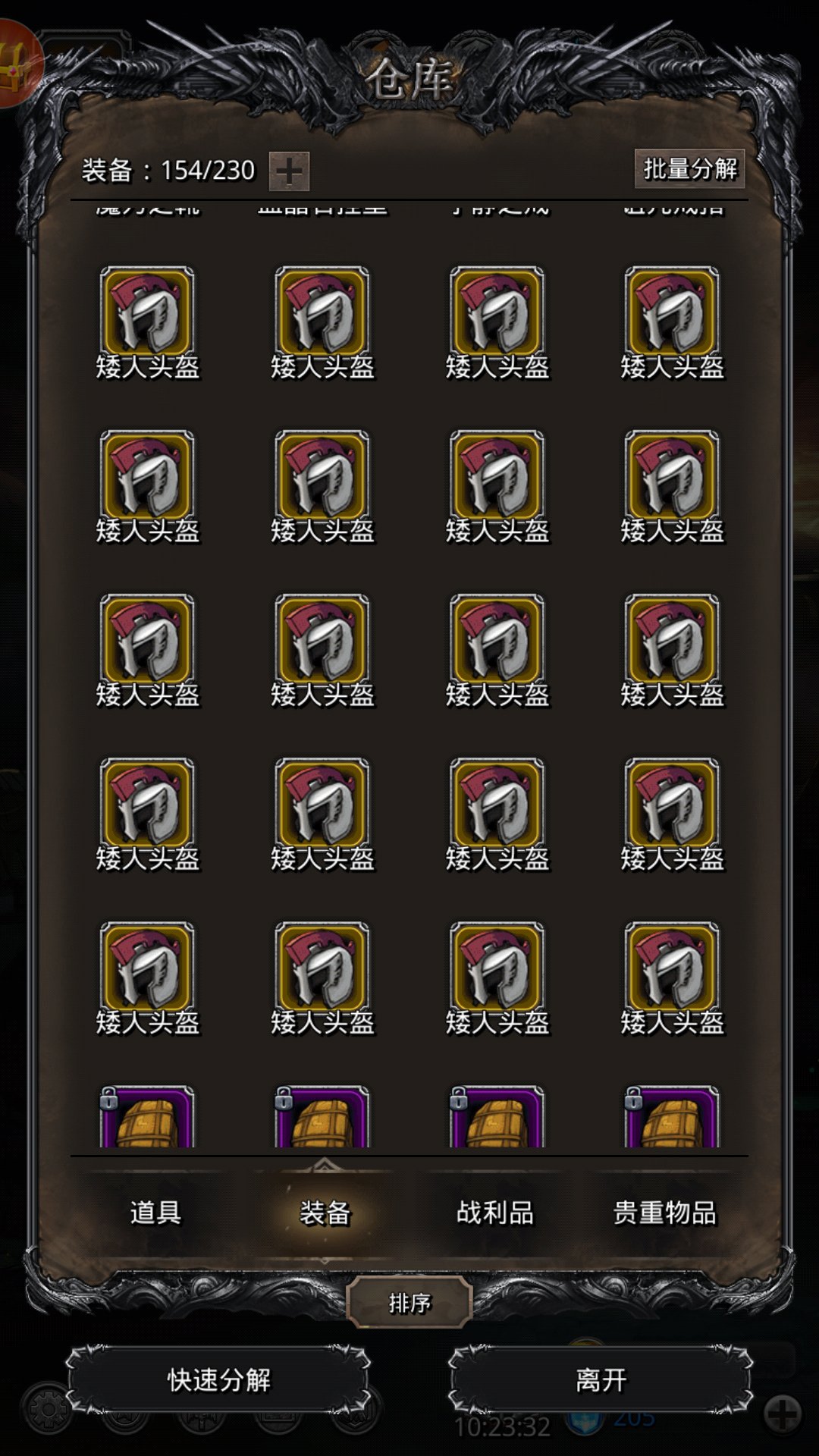
Task: Expand equipment capacity with the plus button
Action: pos(289,171)
